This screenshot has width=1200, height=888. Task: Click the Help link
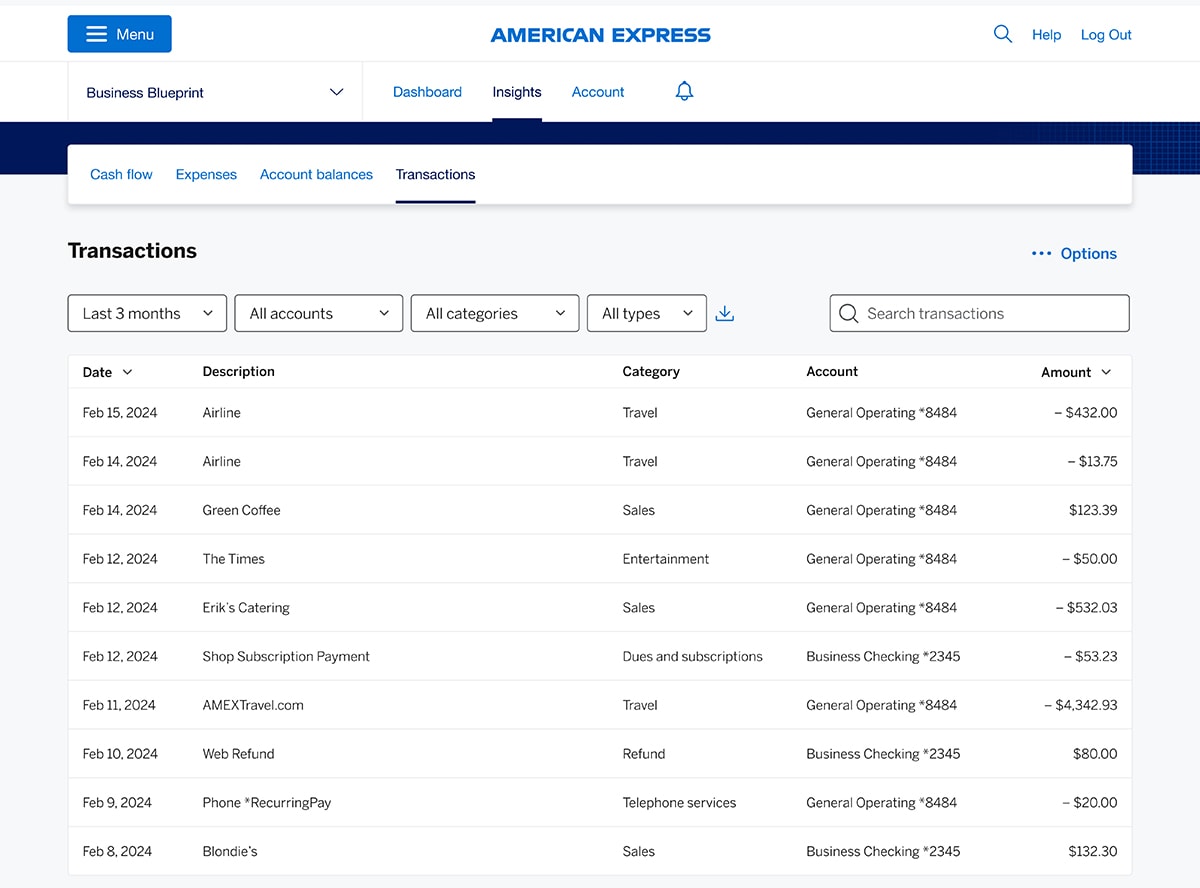pos(1046,34)
